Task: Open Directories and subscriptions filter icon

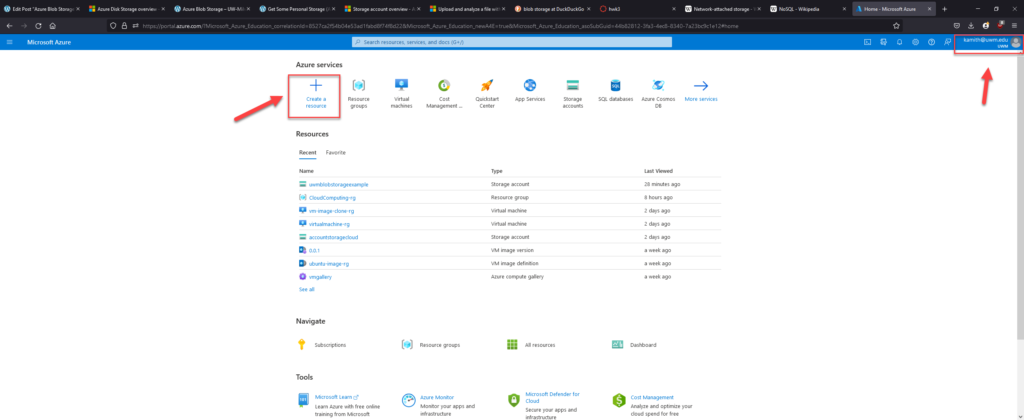Action: click(x=884, y=42)
